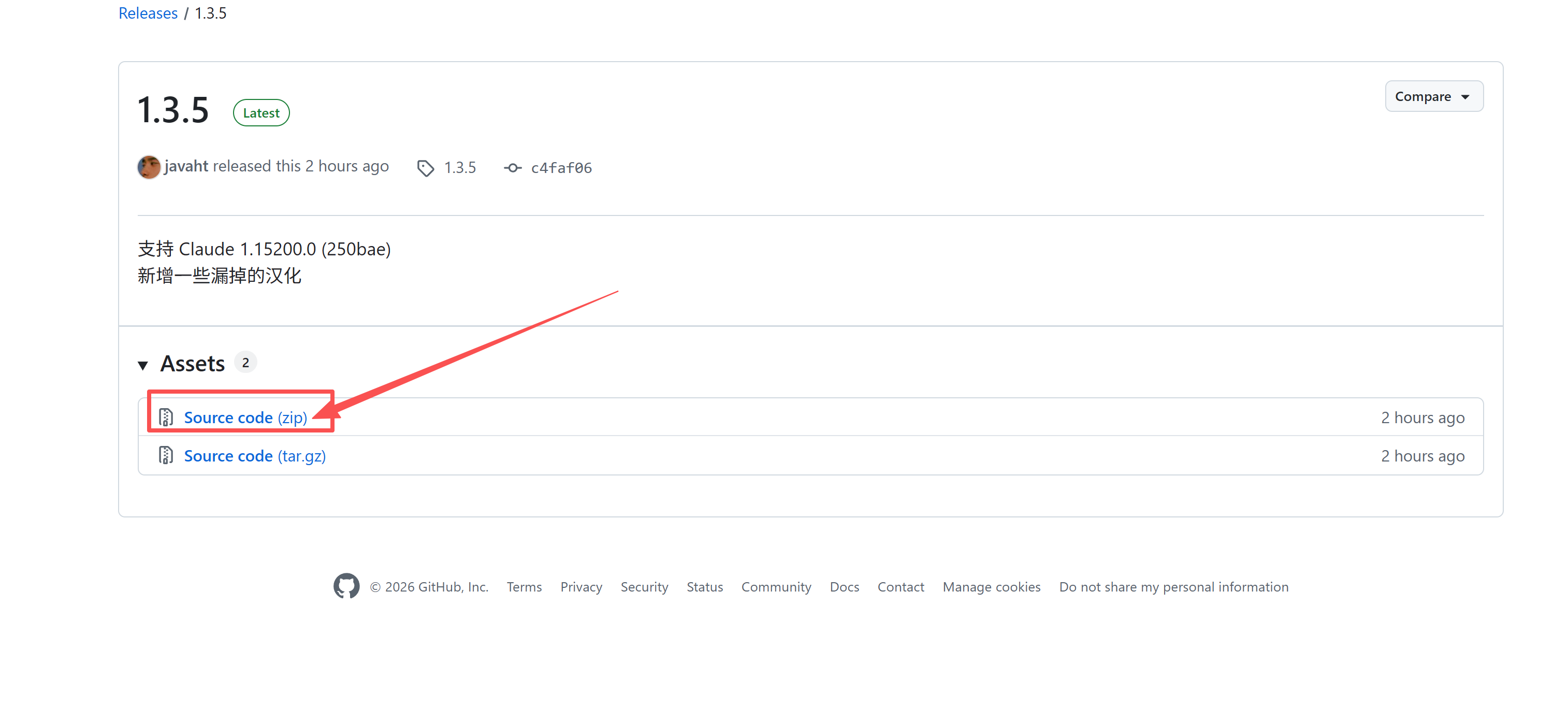This screenshot has width=1568, height=721.
Task: Collapse the Assets section
Action: point(143,365)
